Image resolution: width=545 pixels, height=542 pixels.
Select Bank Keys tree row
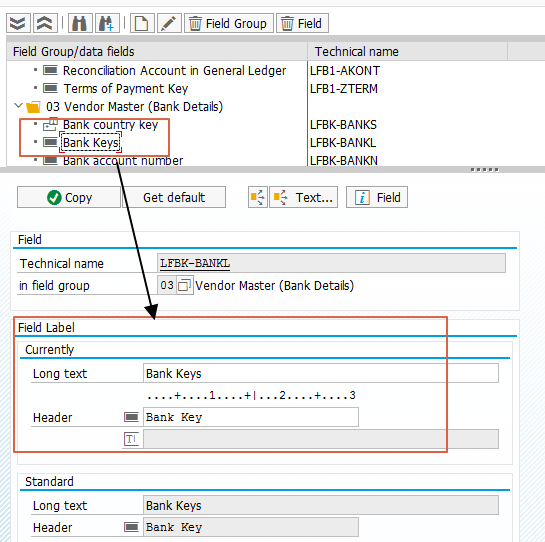tap(91, 143)
